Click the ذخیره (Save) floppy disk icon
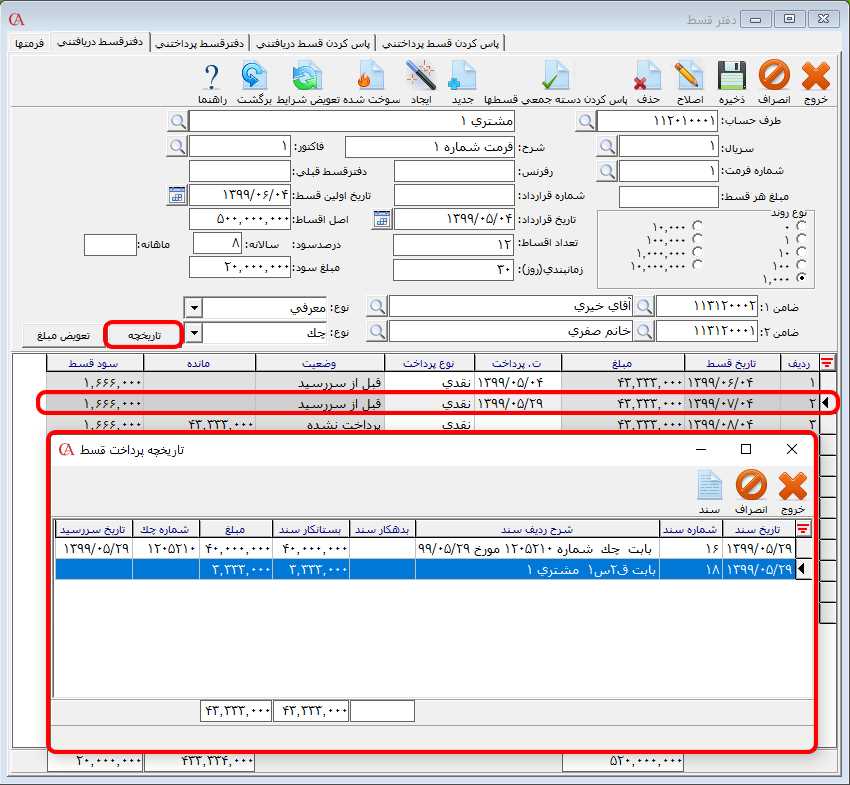This screenshot has height=785, width=850. (x=731, y=77)
